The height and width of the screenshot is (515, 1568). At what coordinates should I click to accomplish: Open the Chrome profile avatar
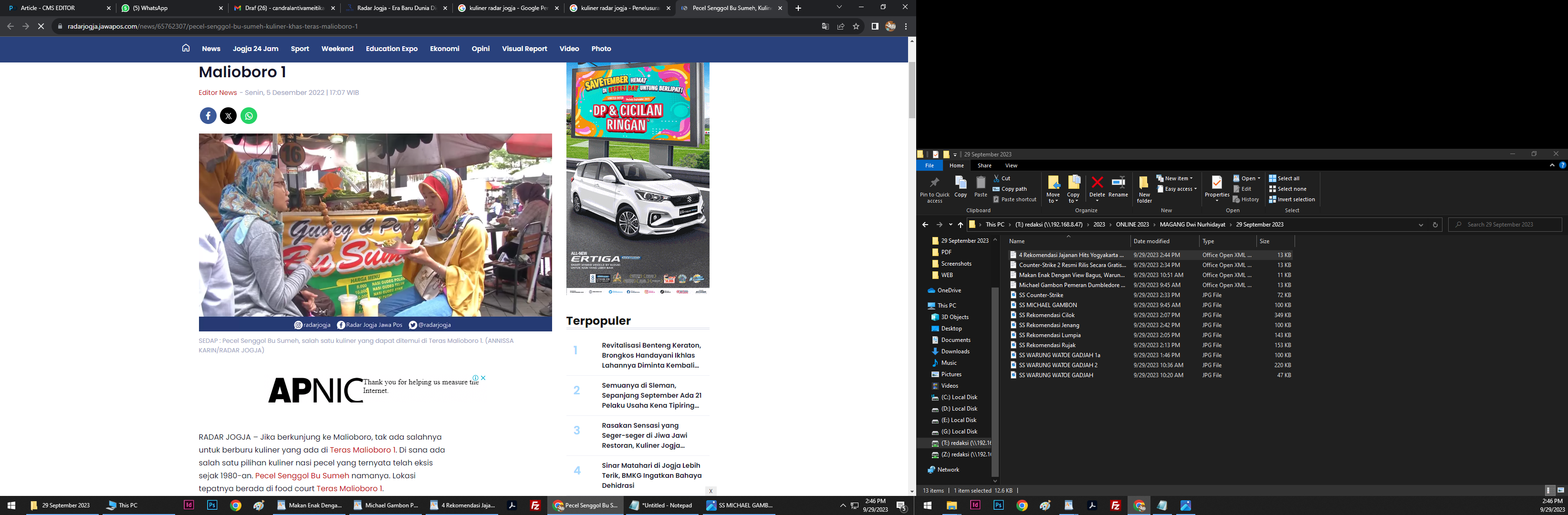(890, 26)
